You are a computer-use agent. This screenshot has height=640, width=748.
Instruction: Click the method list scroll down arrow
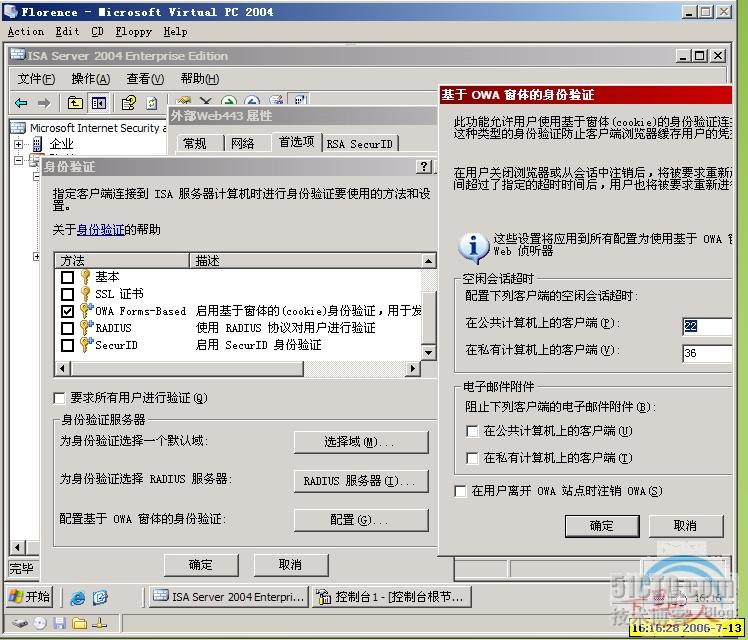point(428,353)
